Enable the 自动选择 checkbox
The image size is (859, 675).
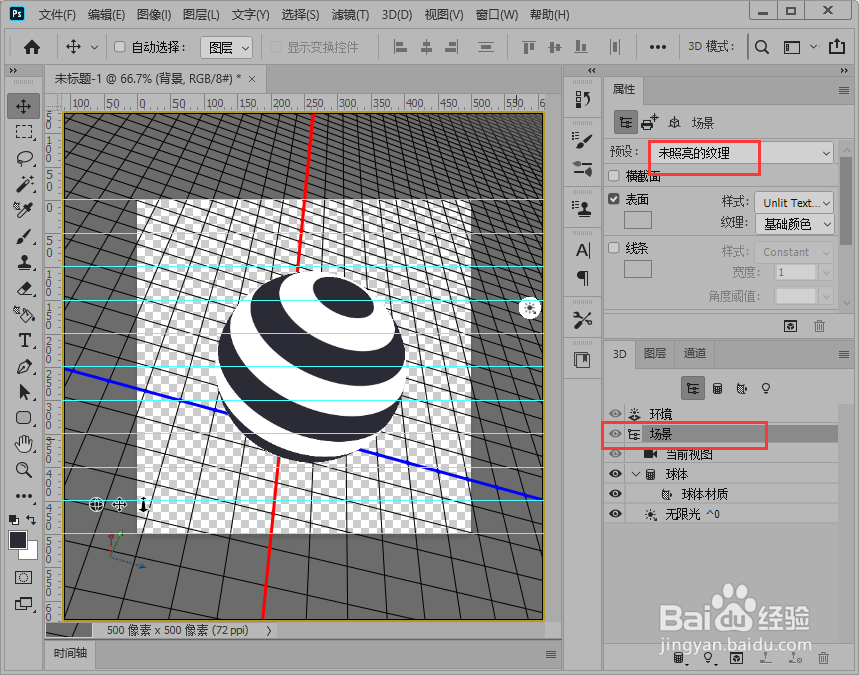[119, 47]
